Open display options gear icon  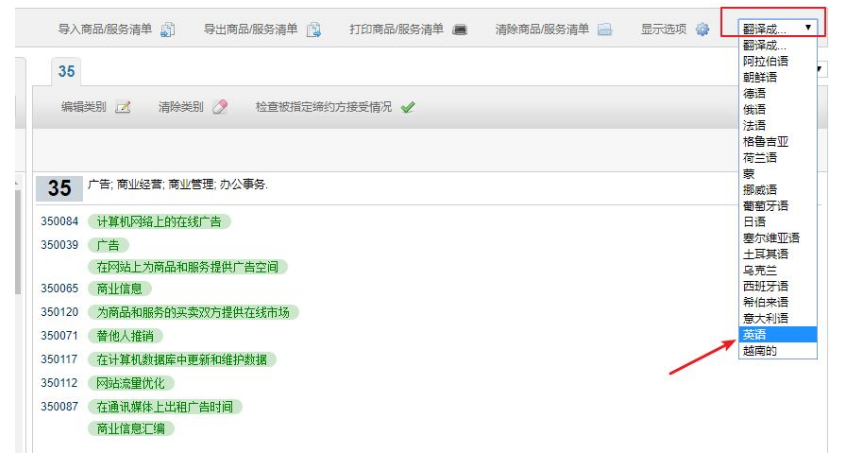[702, 29]
